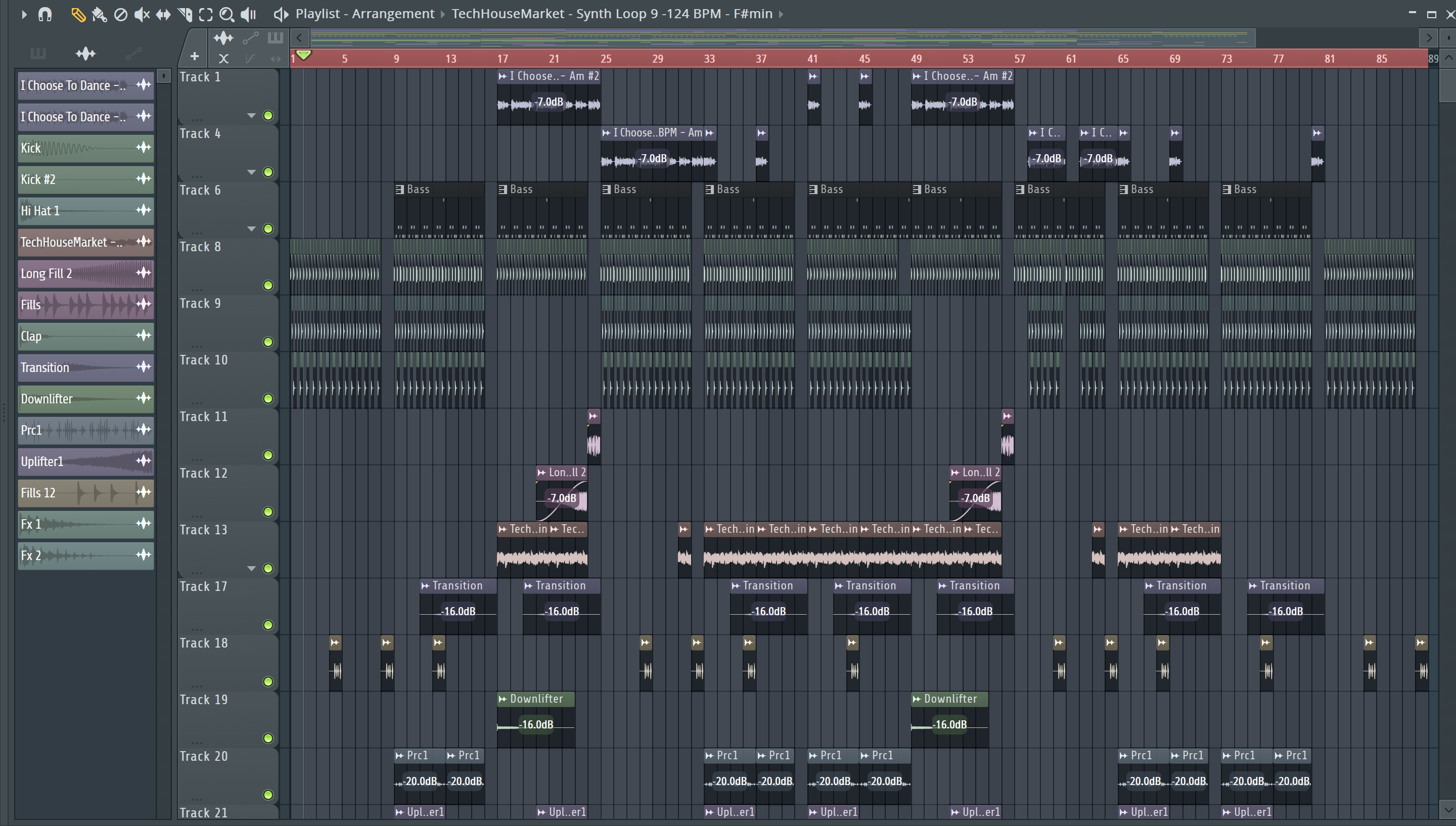Image resolution: width=1456 pixels, height=826 pixels.
Task: Mute Track 12 with its green LED
Action: click(x=268, y=512)
